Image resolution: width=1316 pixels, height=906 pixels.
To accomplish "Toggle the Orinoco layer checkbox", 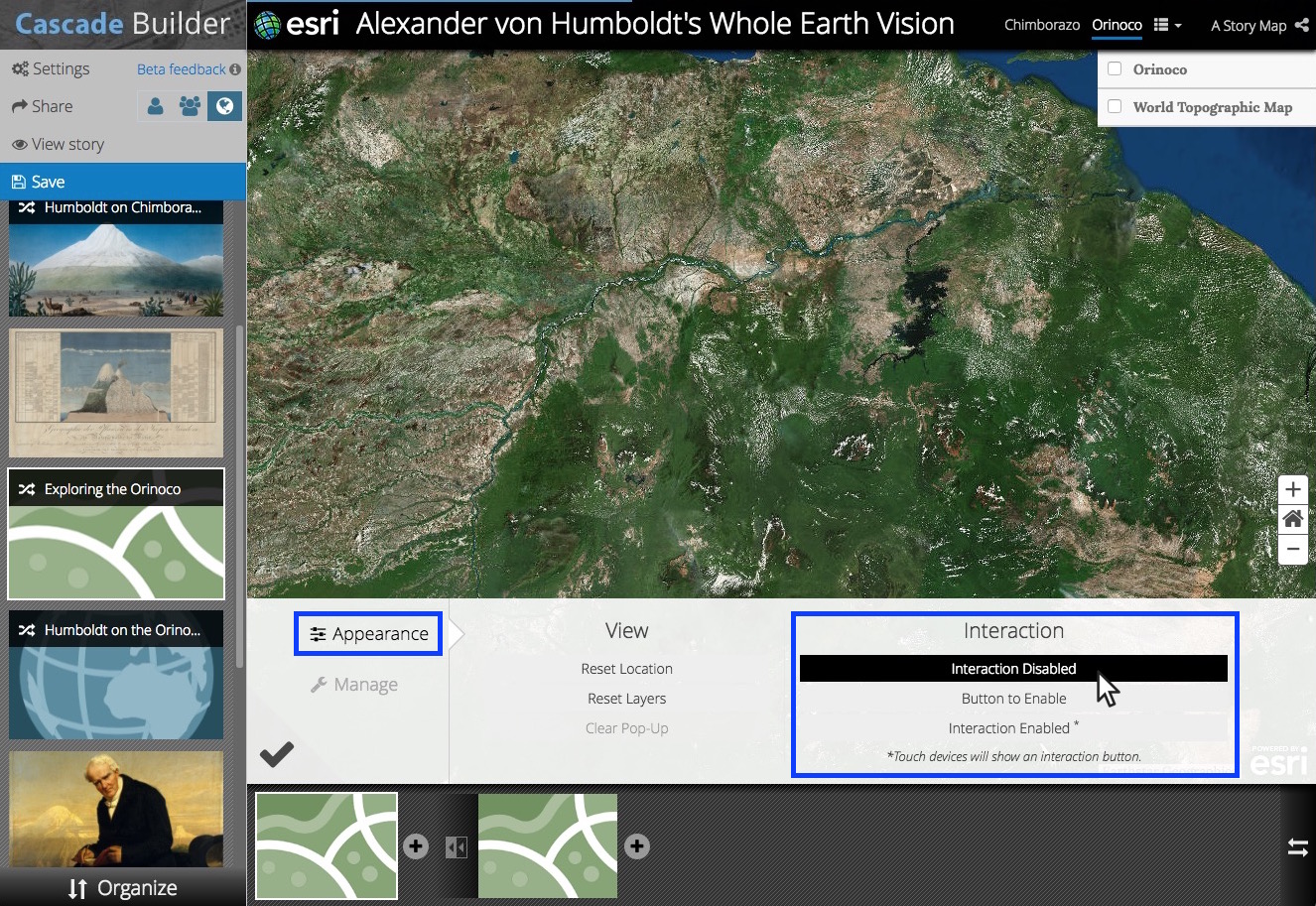I will [x=1115, y=69].
